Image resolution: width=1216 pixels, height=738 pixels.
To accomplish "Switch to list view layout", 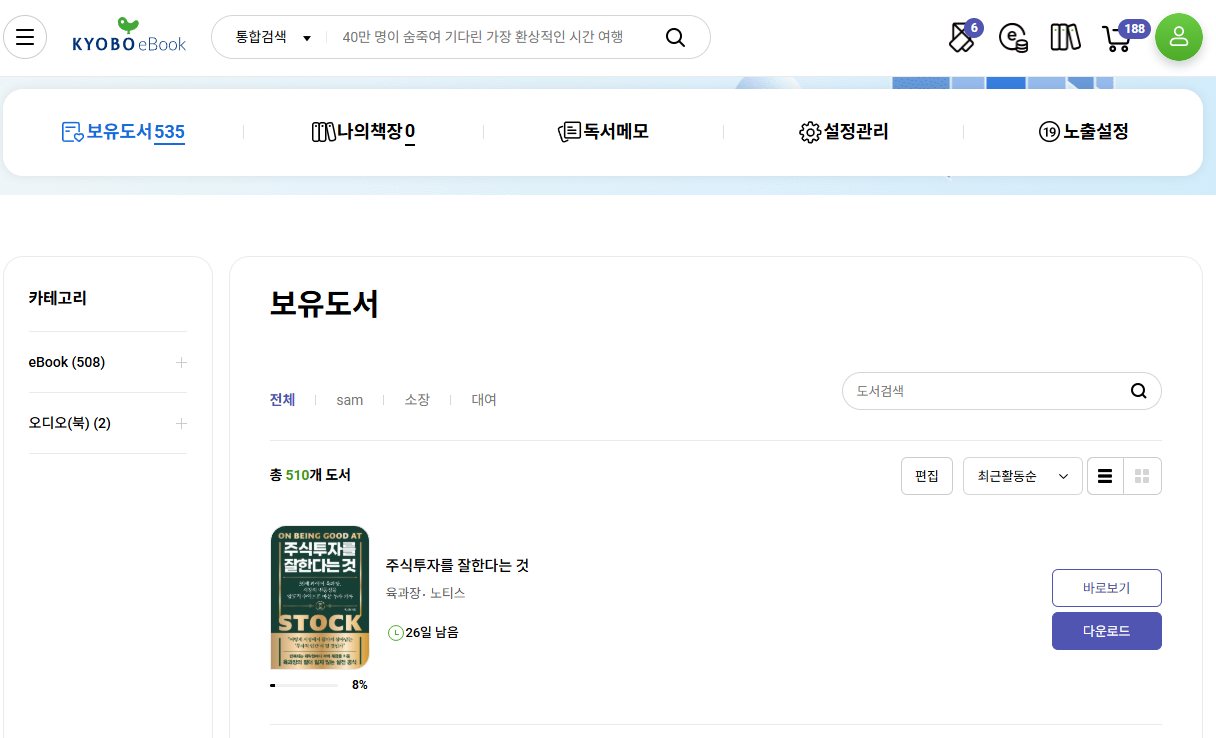I will point(1105,476).
